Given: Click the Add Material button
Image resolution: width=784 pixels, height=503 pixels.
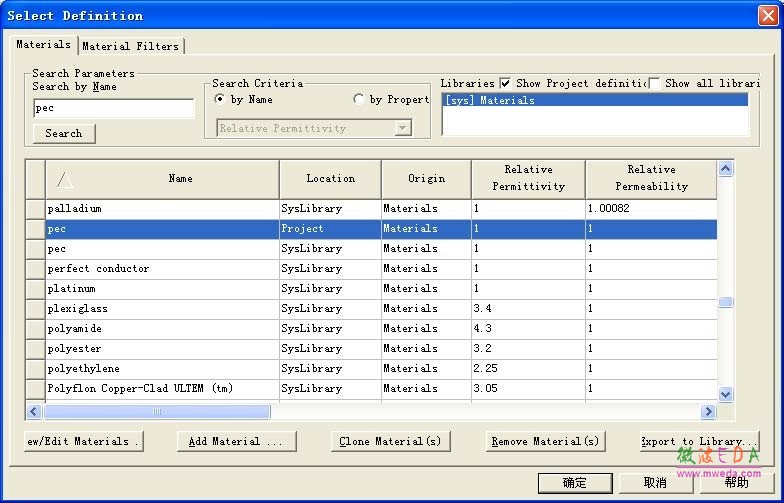Looking at the screenshot, I should tap(236, 442).
